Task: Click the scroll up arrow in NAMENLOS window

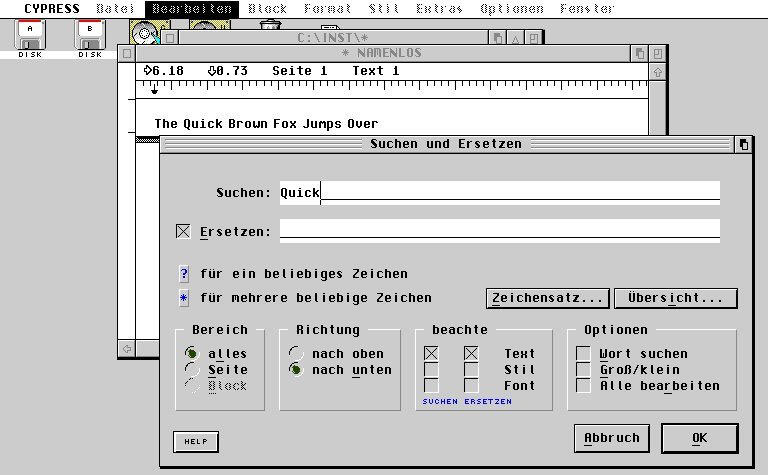Action: pyautogui.click(x=657, y=72)
